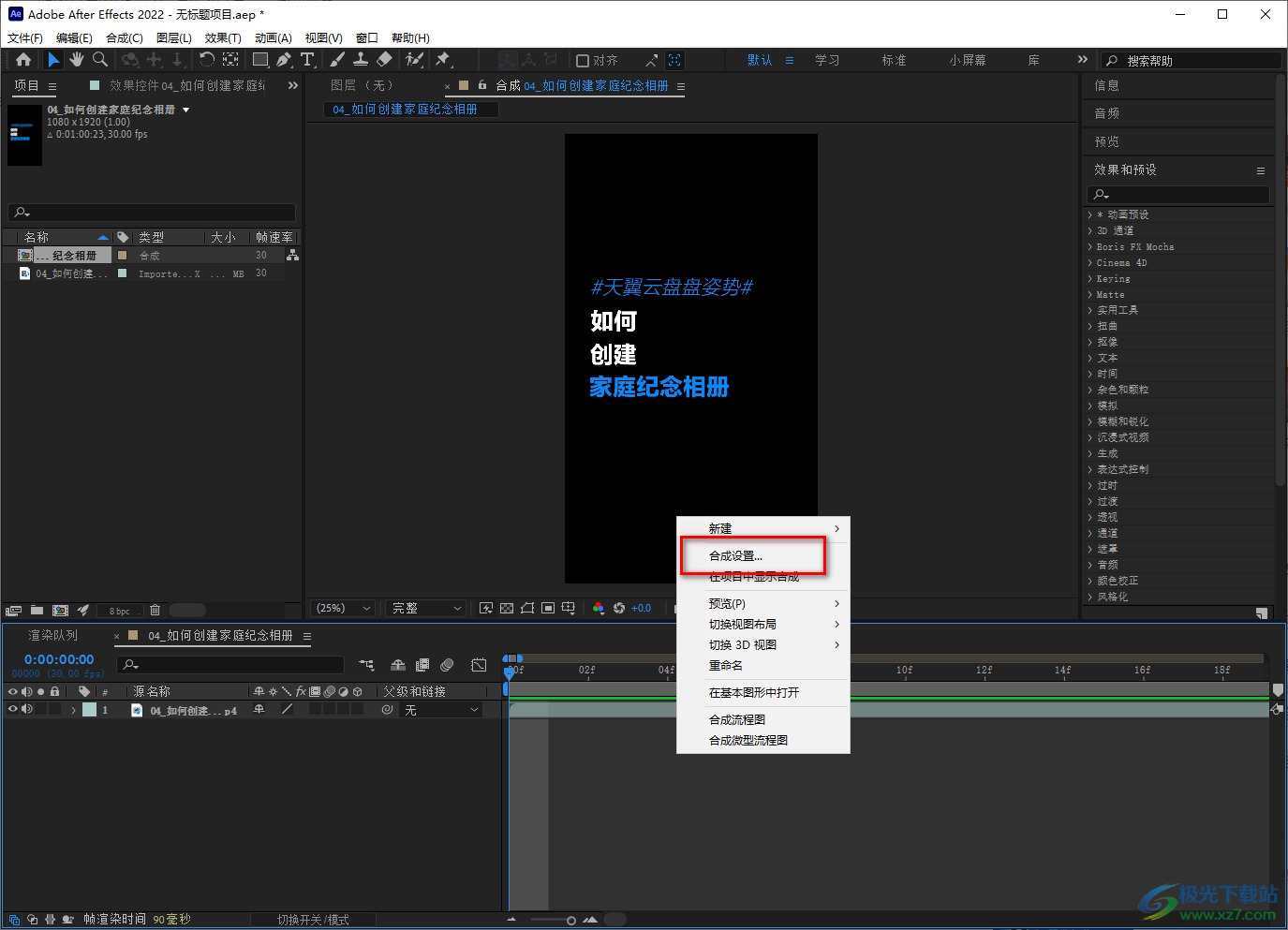Enable Motion Blur for the composition
The image size is (1288, 930).
pyautogui.click(x=447, y=665)
